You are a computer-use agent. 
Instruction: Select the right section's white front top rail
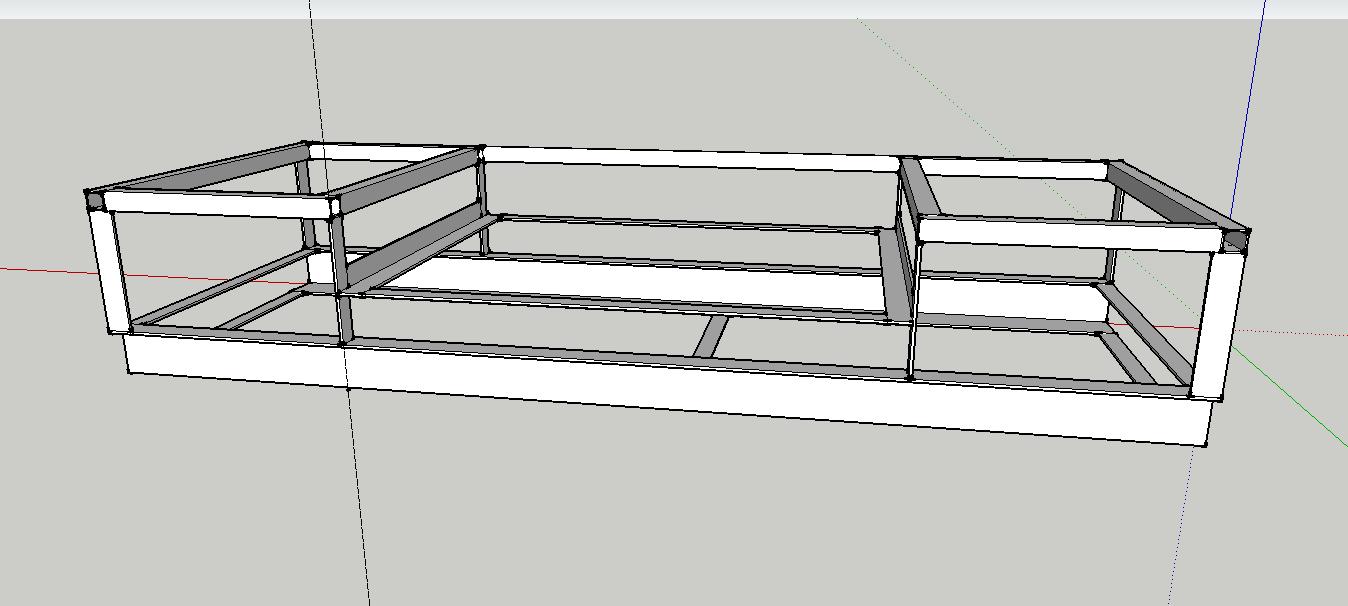pos(1068,234)
